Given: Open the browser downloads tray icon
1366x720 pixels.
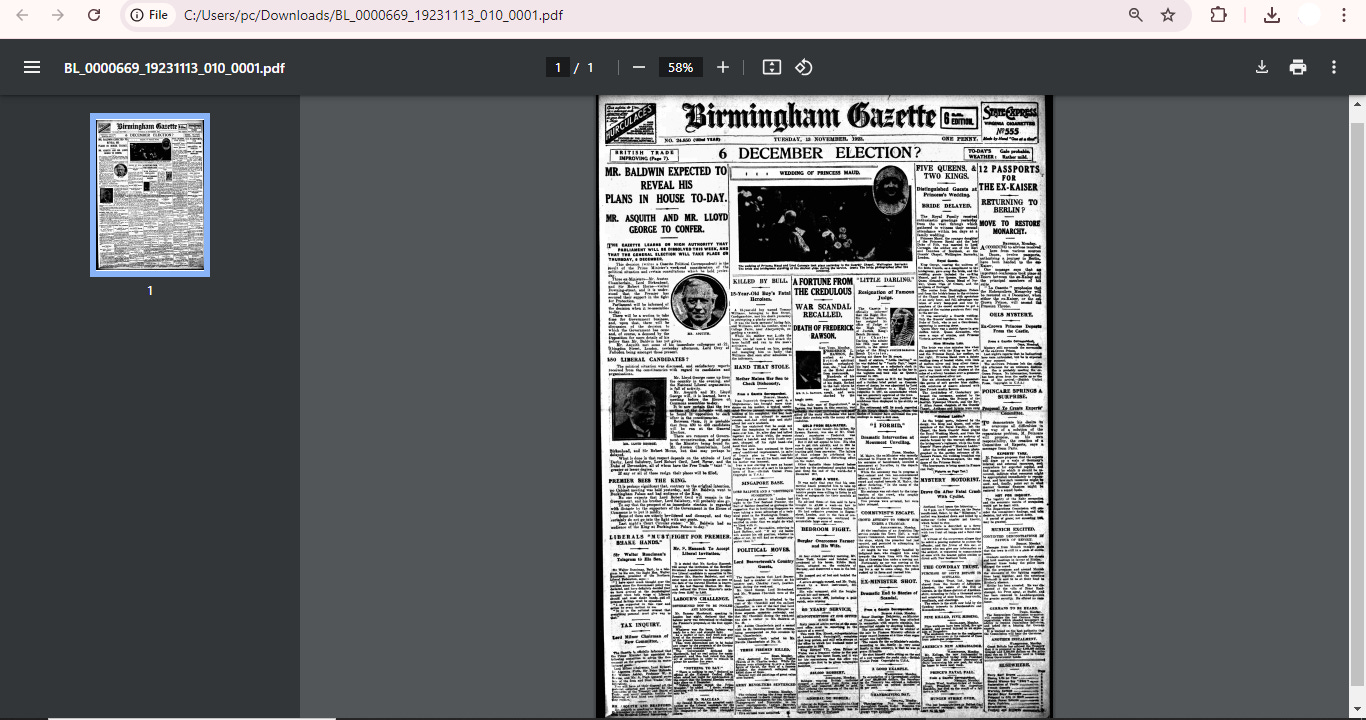Looking at the screenshot, I should click(x=1272, y=15).
